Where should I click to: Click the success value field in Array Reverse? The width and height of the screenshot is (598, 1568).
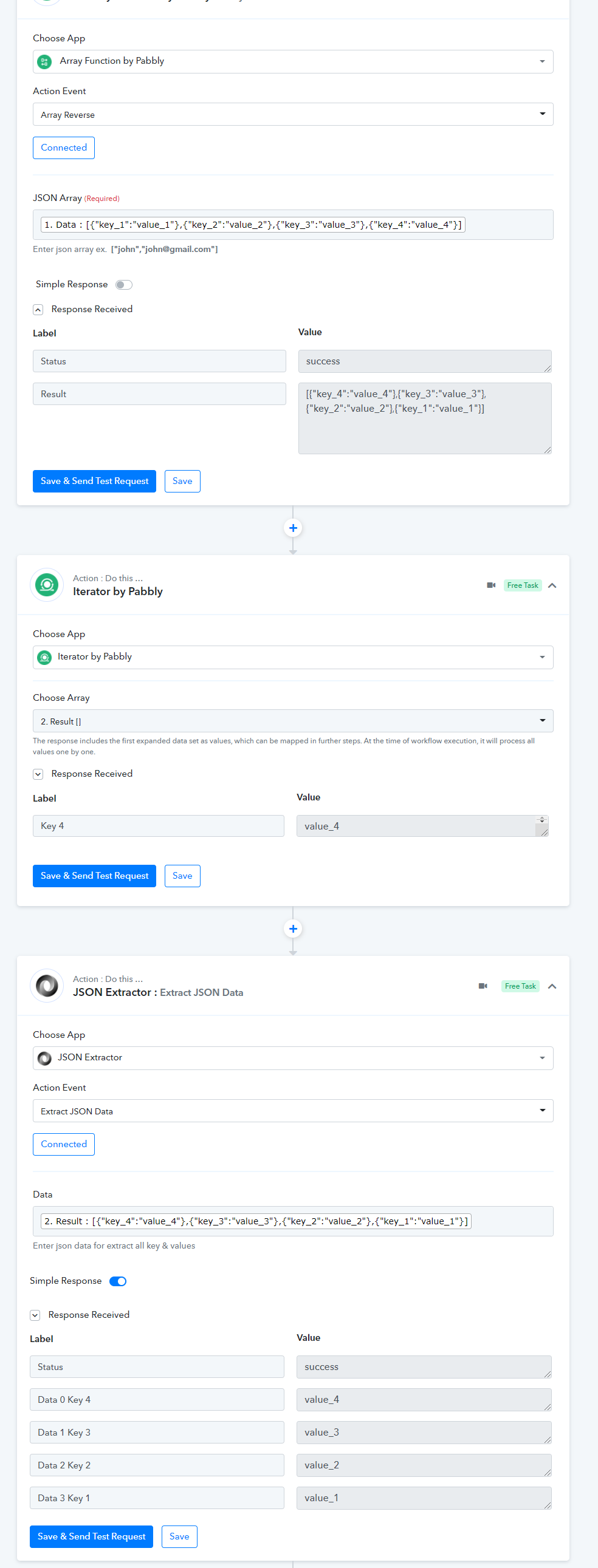click(425, 361)
